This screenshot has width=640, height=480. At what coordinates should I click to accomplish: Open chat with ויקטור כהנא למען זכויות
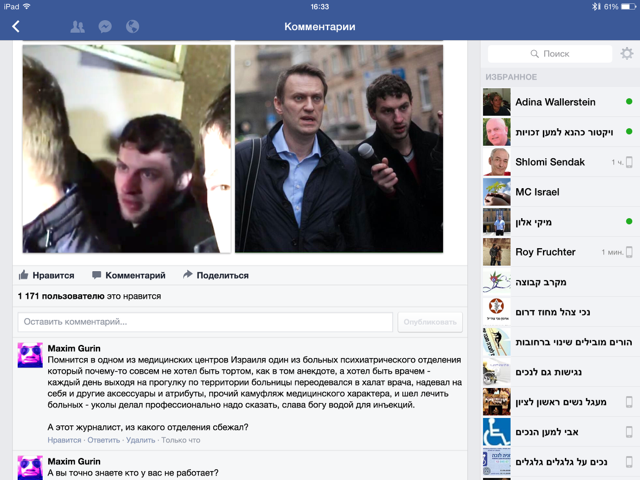pyautogui.click(x=560, y=132)
